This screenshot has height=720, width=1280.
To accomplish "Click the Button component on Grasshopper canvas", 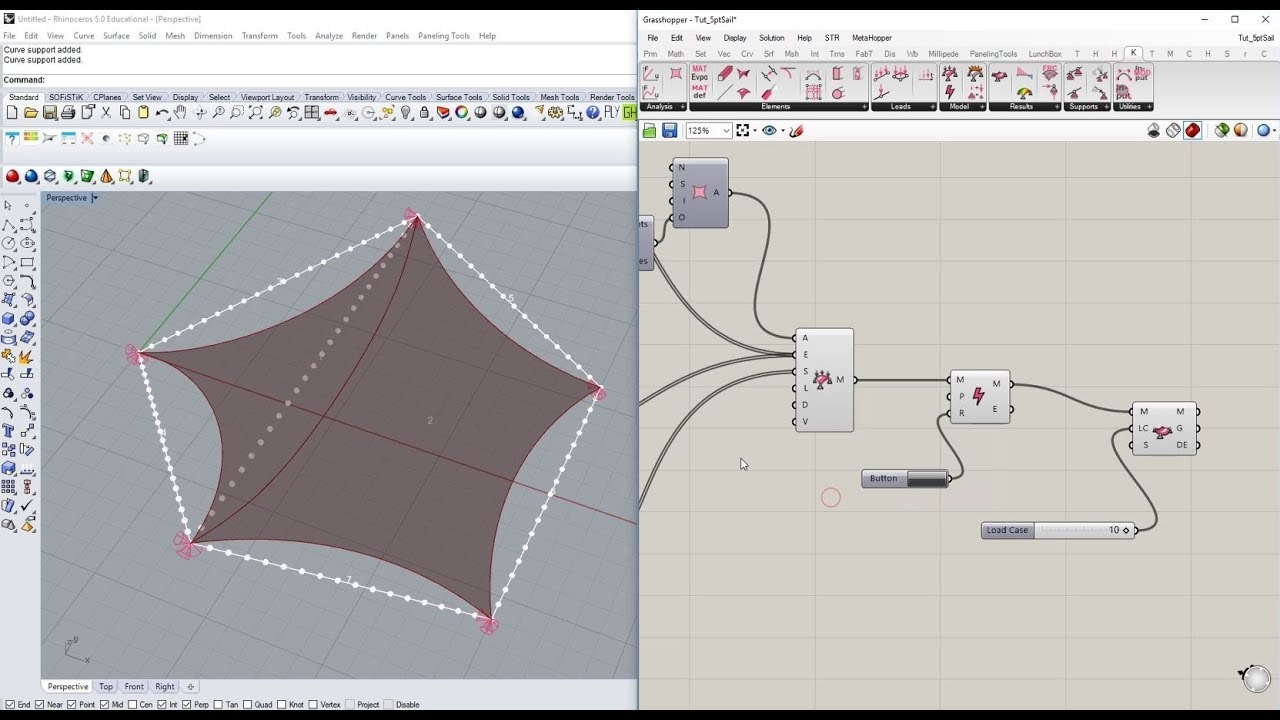I will pyautogui.click(x=905, y=478).
